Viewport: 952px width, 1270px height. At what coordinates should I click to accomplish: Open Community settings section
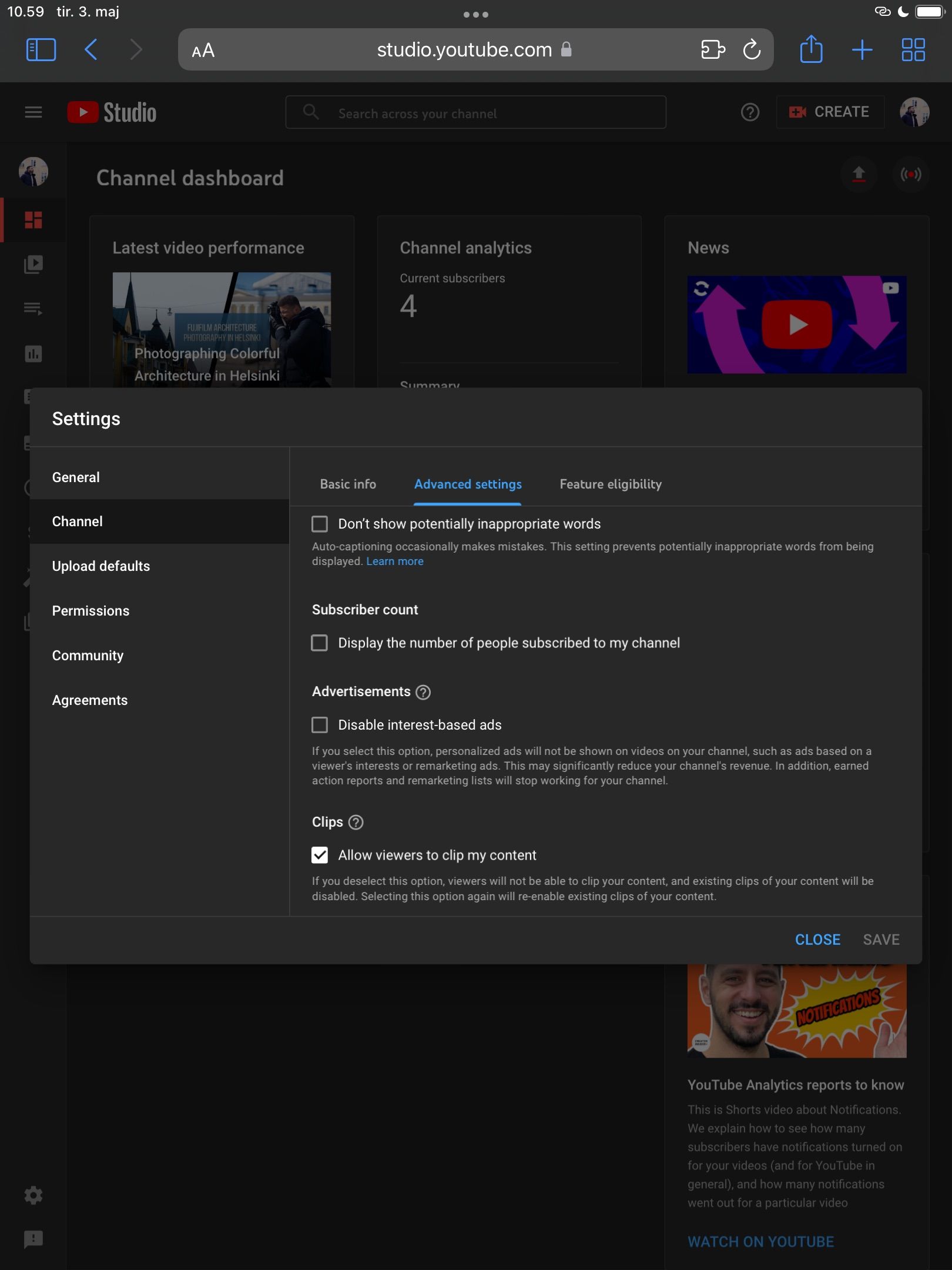(159, 656)
